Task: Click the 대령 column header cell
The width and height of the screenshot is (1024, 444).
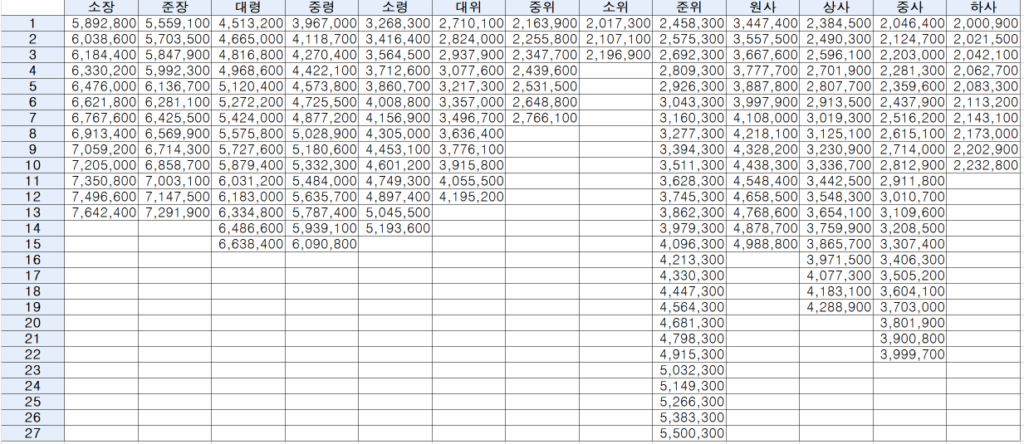Action: pyautogui.click(x=247, y=7)
